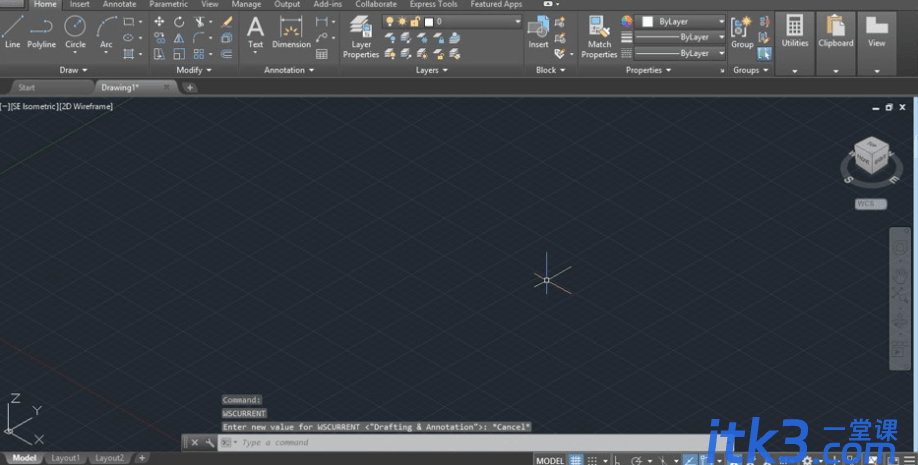Expand the Modify panel
The height and width of the screenshot is (465, 918).
194,70
